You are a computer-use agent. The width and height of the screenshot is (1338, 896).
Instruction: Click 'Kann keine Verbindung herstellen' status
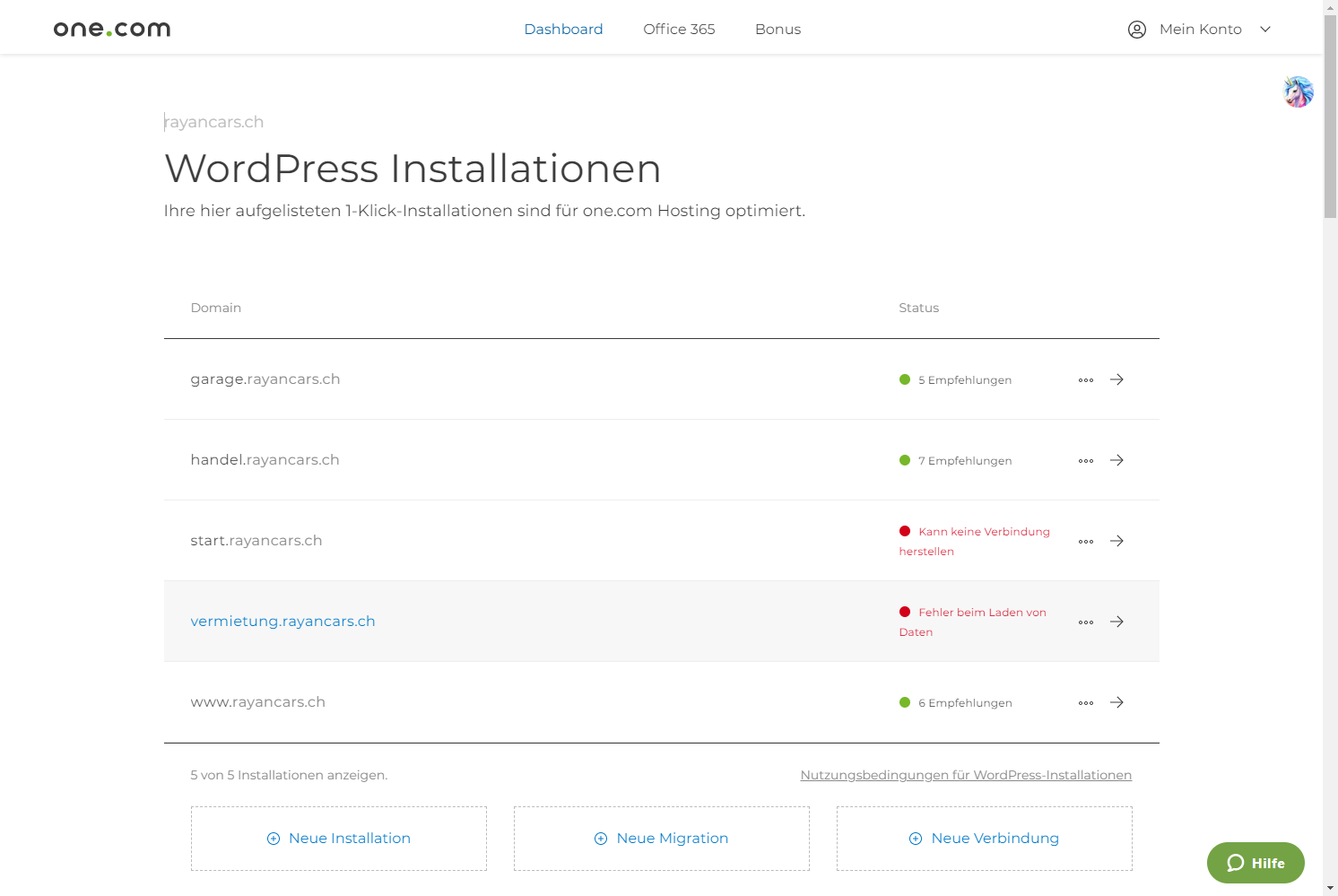(975, 541)
